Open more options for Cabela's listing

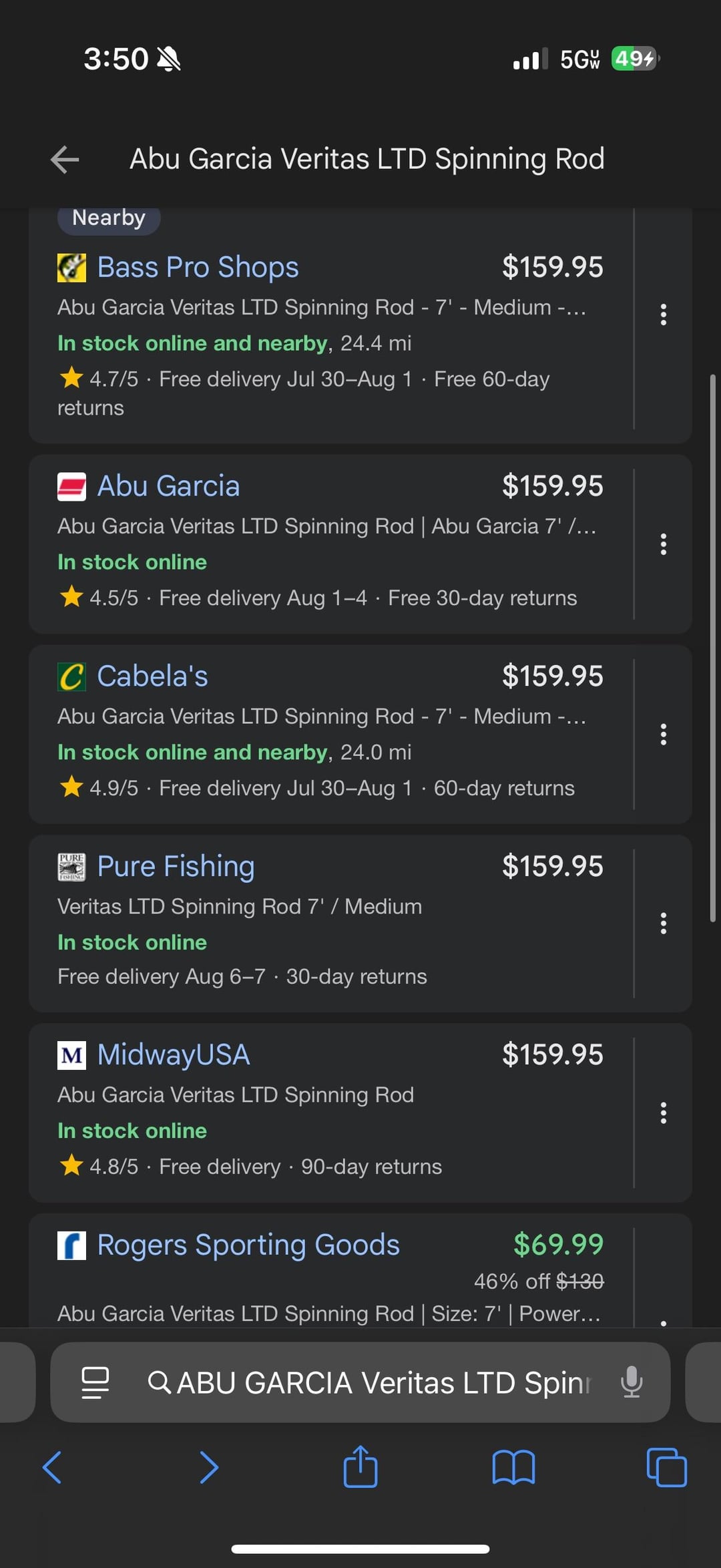pyautogui.click(x=663, y=735)
